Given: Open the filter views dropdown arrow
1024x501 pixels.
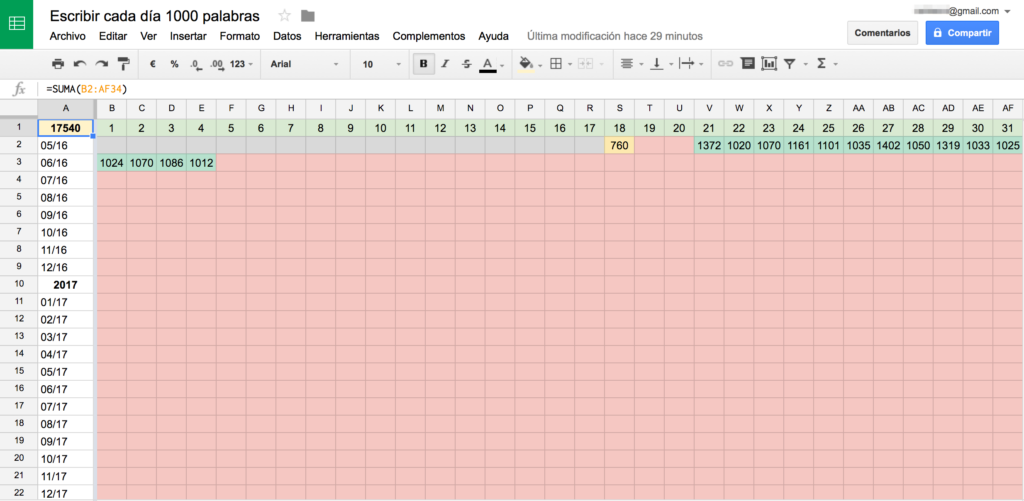Looking at the screenshot, I should [806, 65].
